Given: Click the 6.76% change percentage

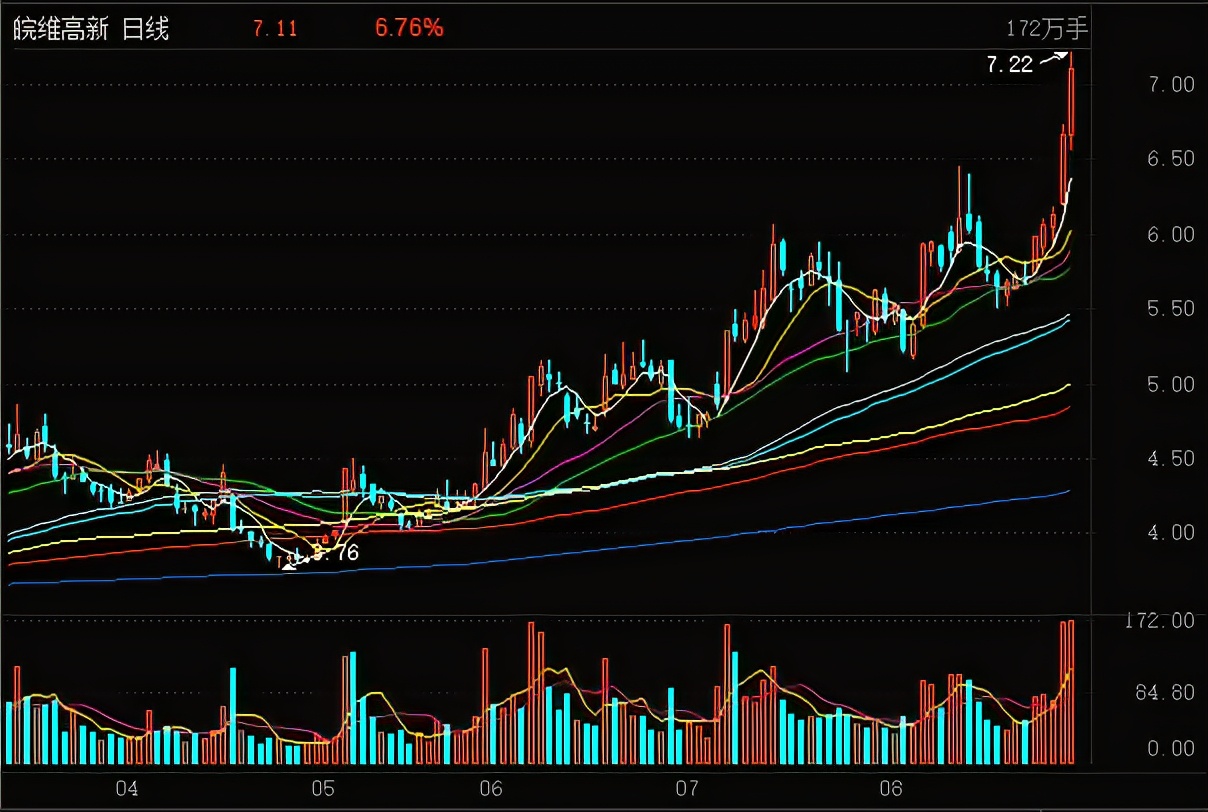Looking at the screenshot, I should 409,29.
